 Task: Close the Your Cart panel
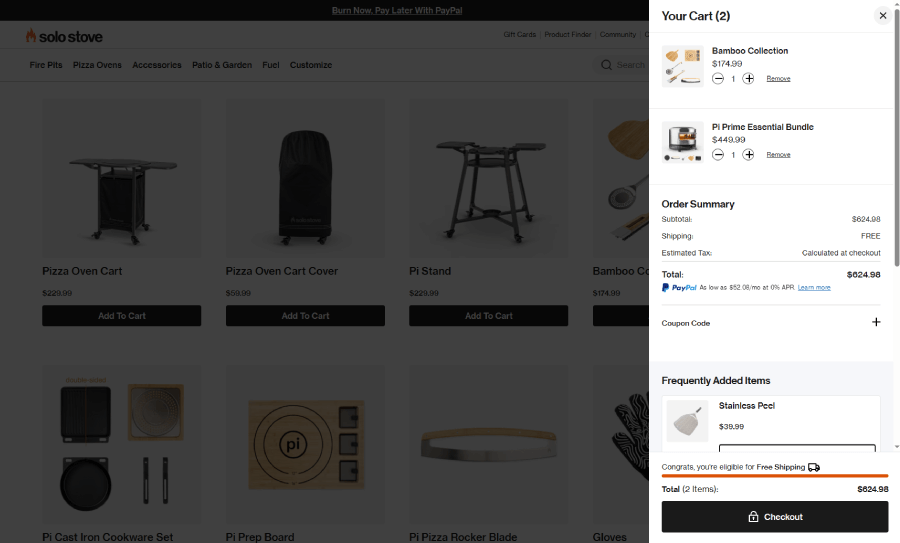coord(883,15)
